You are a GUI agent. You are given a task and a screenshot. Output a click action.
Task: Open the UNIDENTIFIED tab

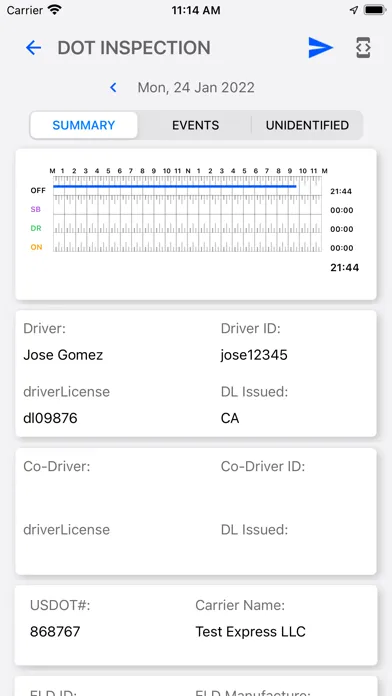[x=307, y=125]
